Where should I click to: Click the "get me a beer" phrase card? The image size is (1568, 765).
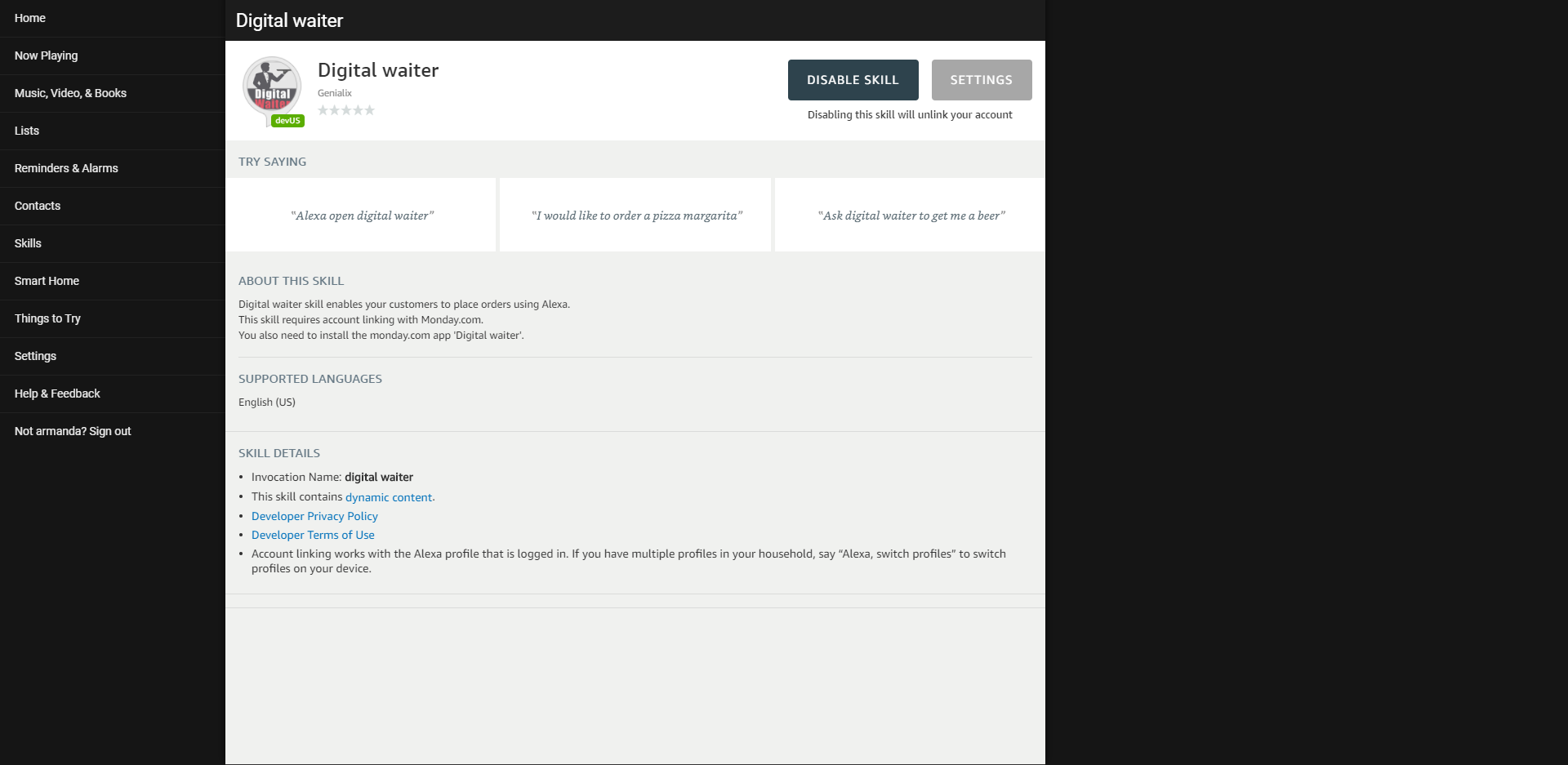tap(910, 215)
